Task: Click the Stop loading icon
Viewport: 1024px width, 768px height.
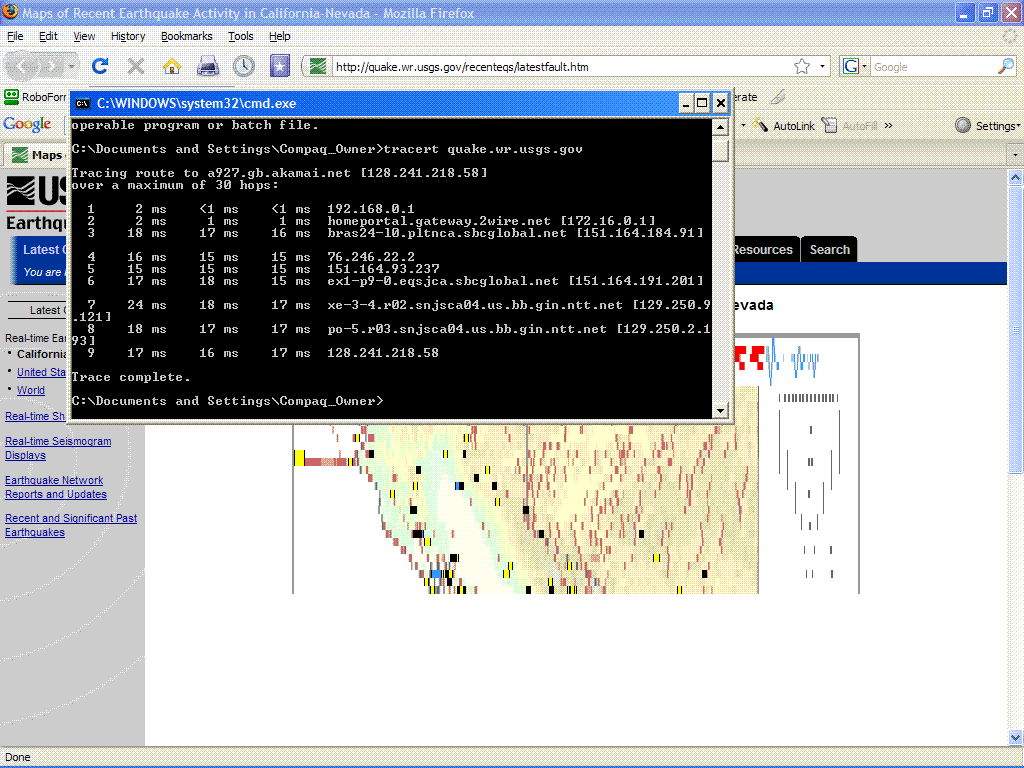Action: coord(136,67)
